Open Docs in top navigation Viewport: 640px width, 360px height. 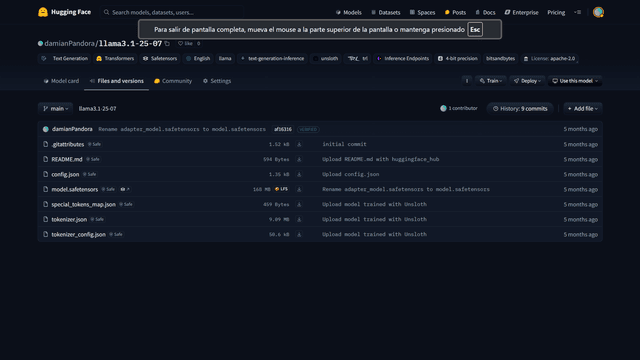485,12
